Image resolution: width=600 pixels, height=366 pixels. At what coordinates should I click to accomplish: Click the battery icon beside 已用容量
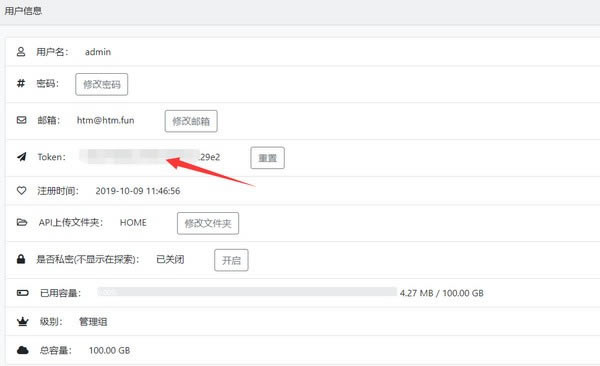click(x=23, y=293)
